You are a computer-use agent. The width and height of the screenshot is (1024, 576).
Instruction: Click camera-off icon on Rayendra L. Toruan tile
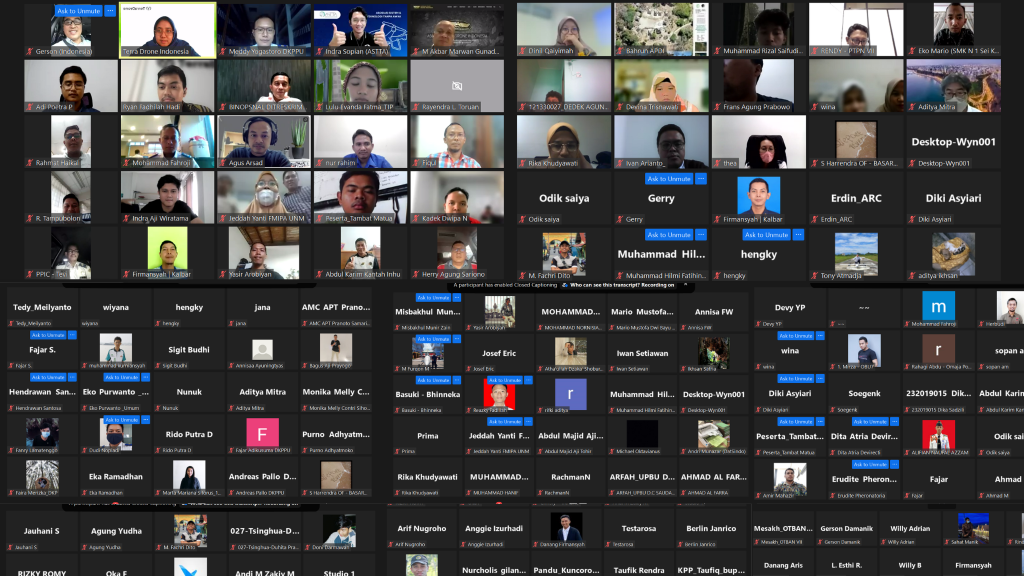pyautogui.click(x=457, y=86)
